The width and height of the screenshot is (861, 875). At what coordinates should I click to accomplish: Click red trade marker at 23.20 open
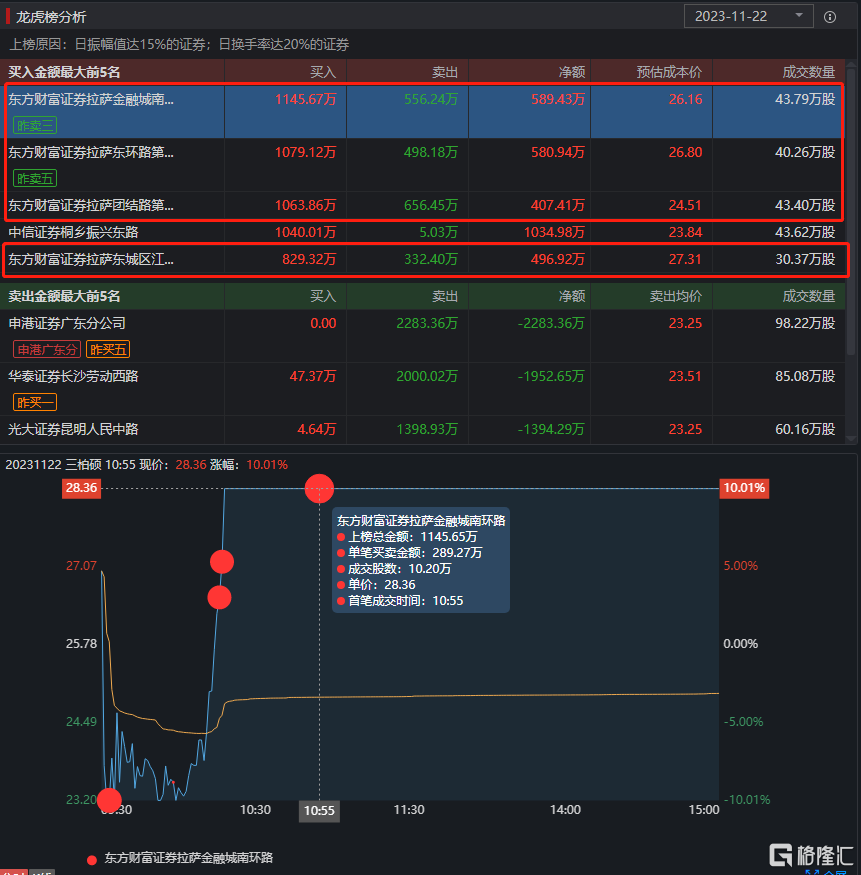pyautogui.click(x=109, y=800)
